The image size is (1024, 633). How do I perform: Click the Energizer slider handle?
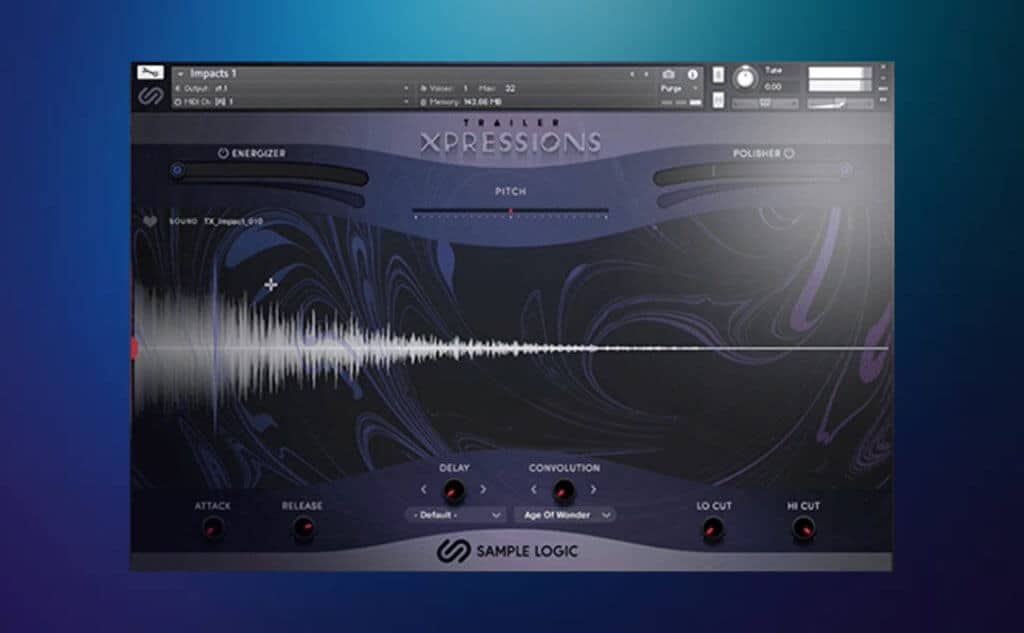pyautogui.click(x=176, y=170)
